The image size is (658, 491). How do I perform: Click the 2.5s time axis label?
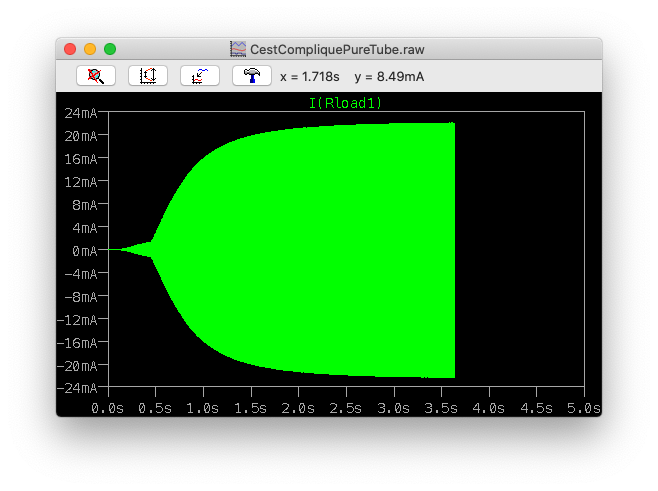coord(345,408)
